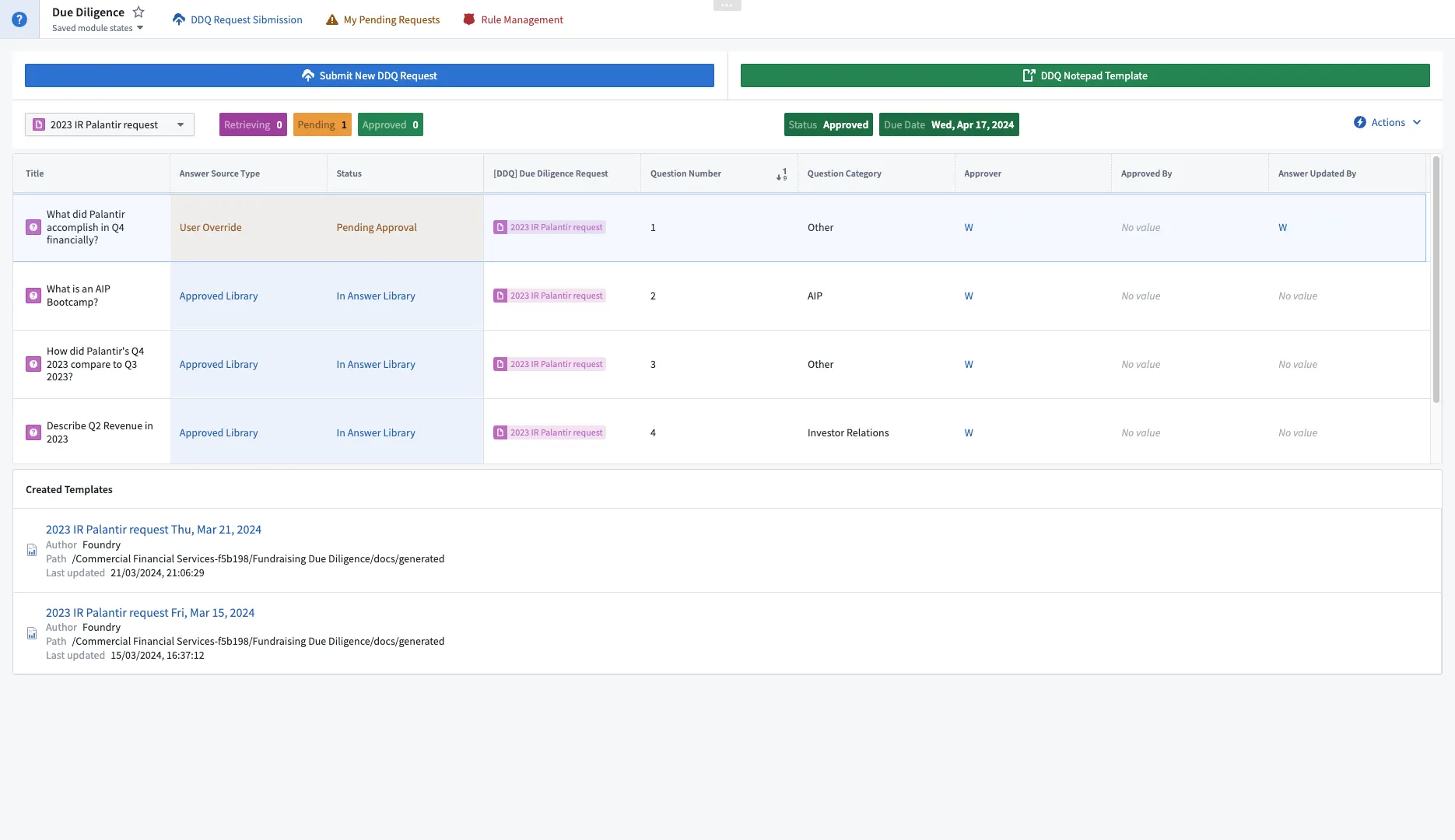Expand the Actions dropdown menu

click(1388, 122)
